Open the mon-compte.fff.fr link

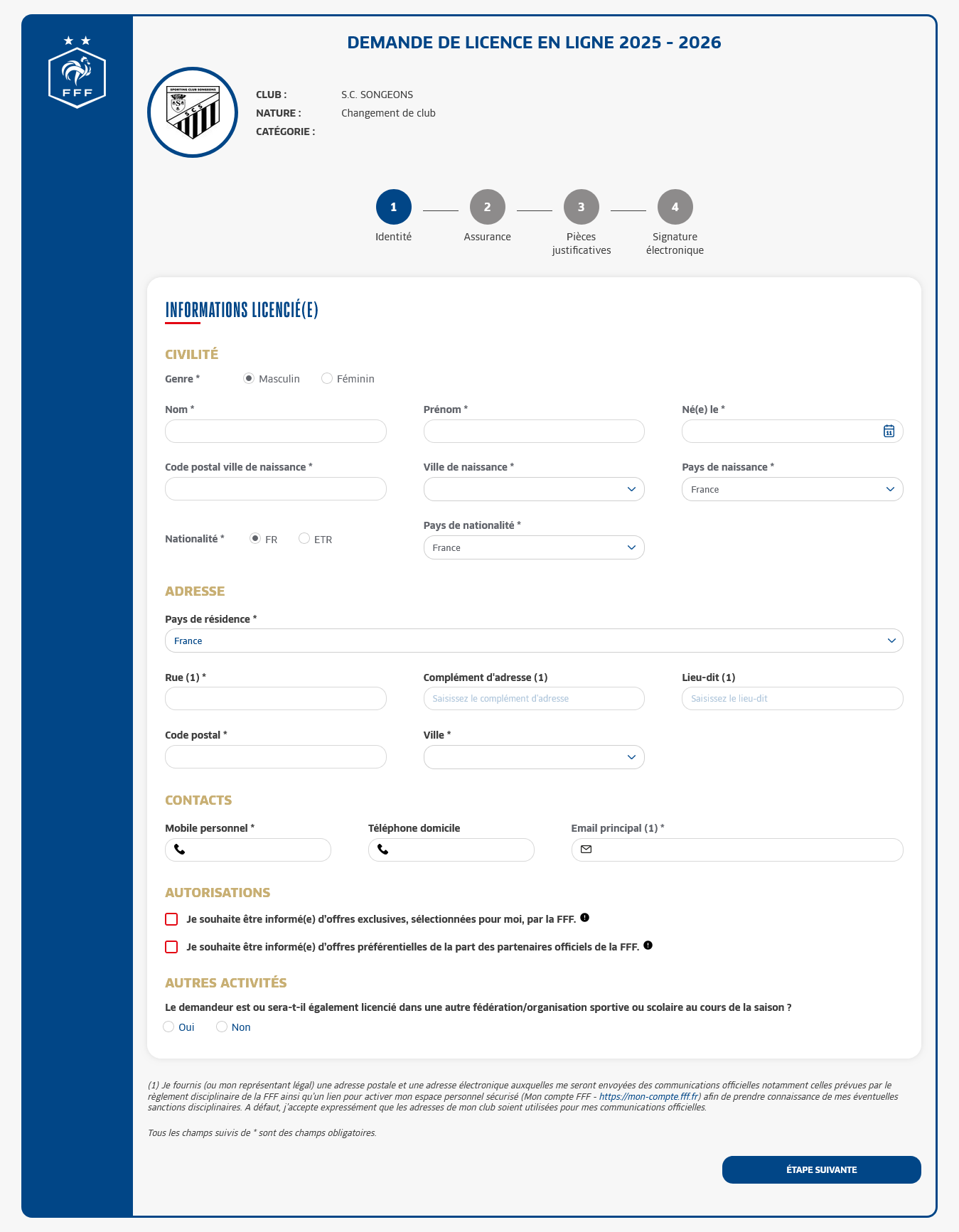pos(648,1097)
